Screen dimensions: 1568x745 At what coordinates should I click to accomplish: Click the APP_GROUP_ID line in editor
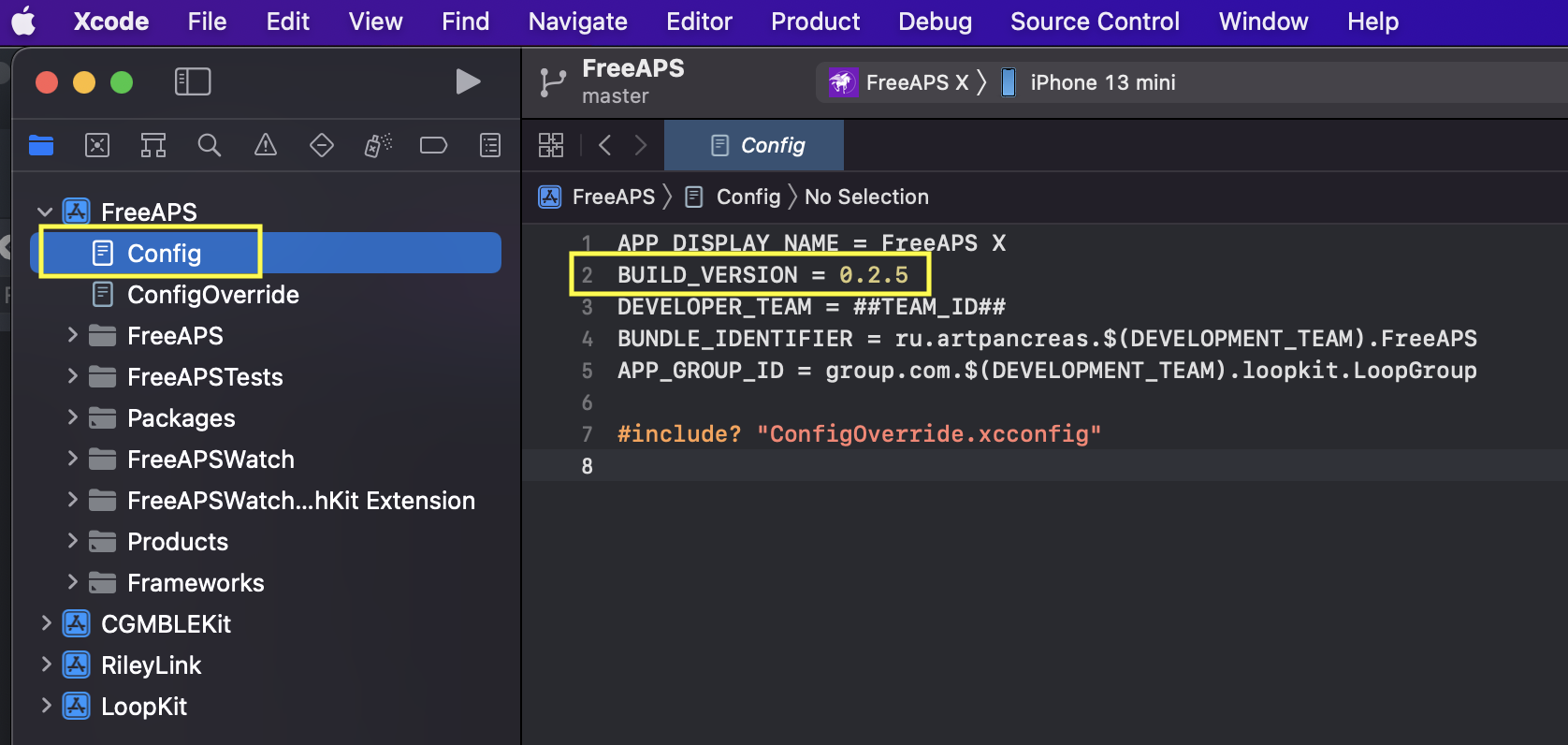tap(1047, 371)
